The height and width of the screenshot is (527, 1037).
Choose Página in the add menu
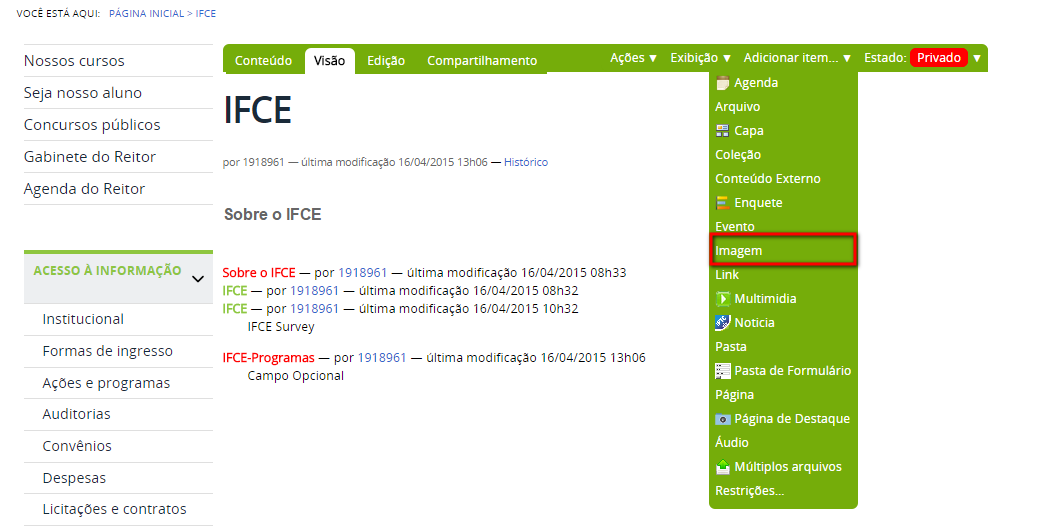point(734,395)
